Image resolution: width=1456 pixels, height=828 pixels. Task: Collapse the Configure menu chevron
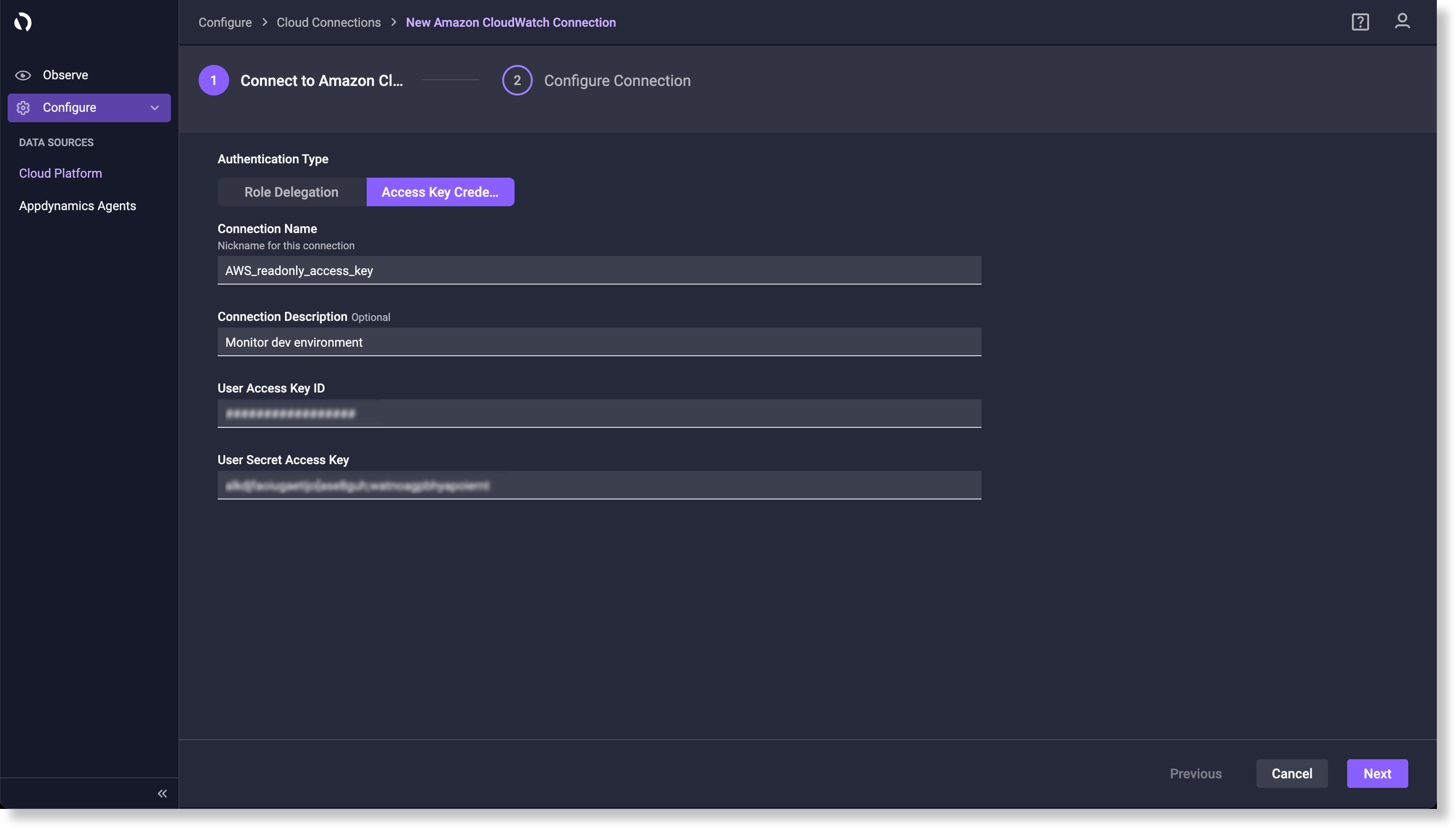[x=155, y=107]
